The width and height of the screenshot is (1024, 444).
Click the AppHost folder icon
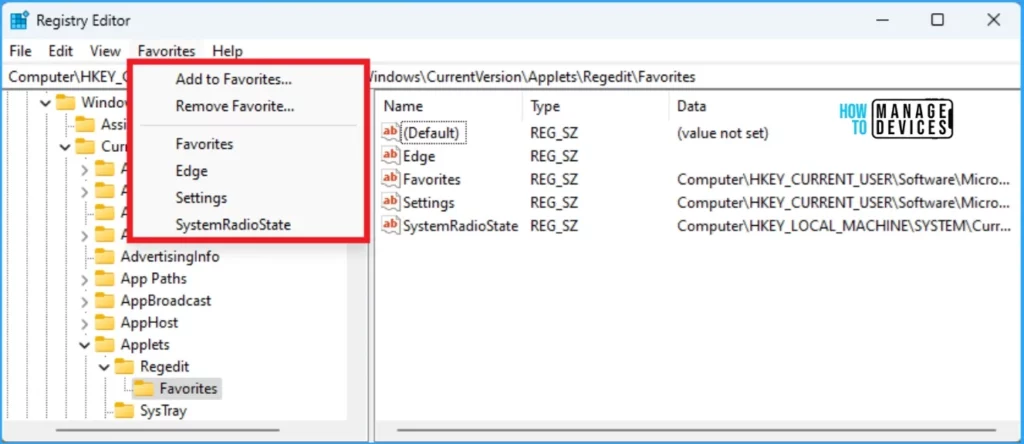click(104, 323)
